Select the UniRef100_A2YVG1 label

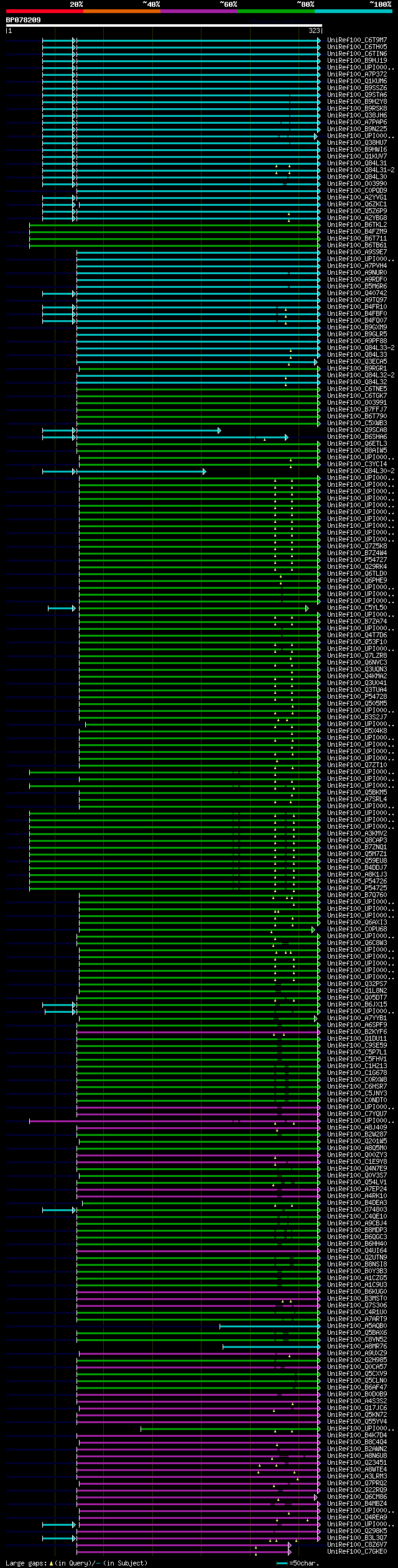[x=357, y=198]
